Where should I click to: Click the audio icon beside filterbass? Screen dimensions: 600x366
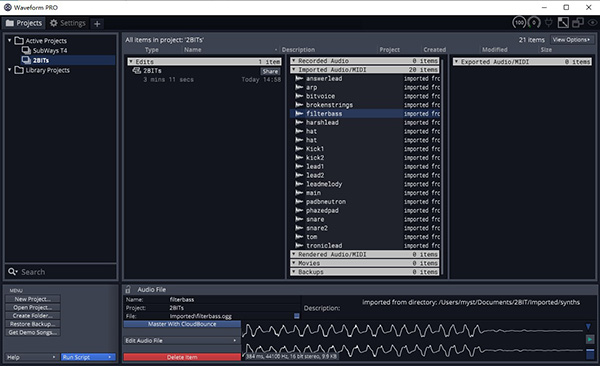[x=299, y=114]
